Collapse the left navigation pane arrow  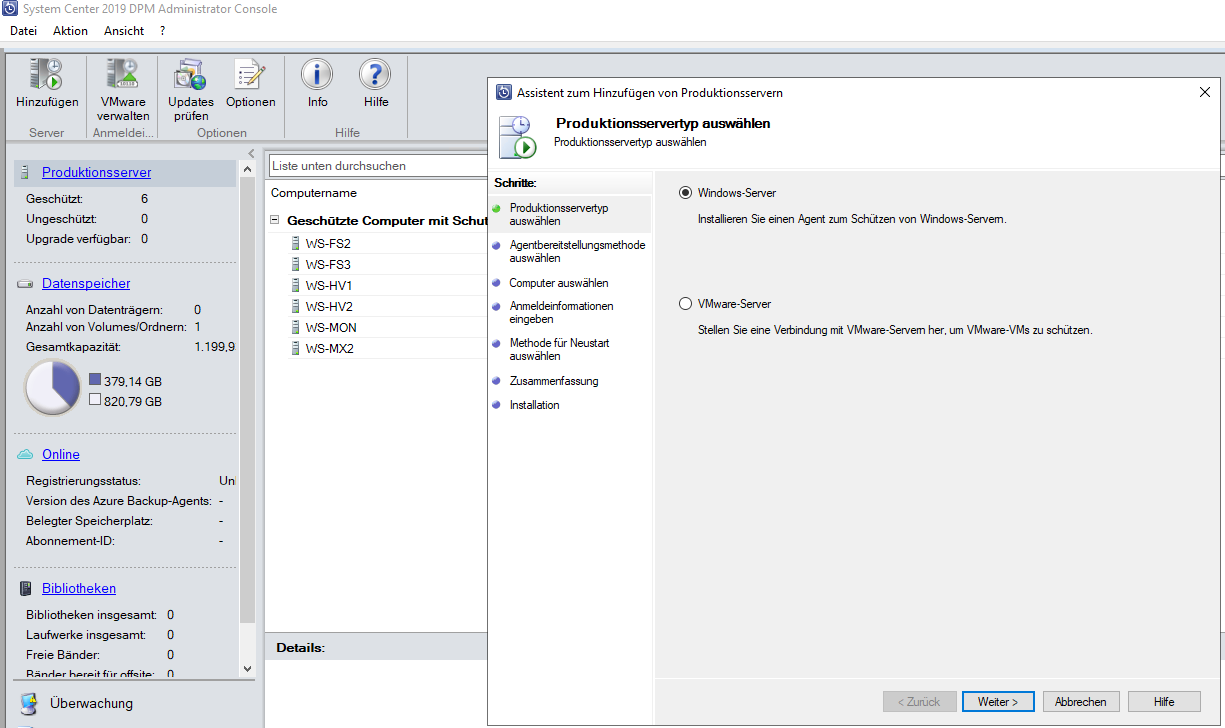[251, 153]
